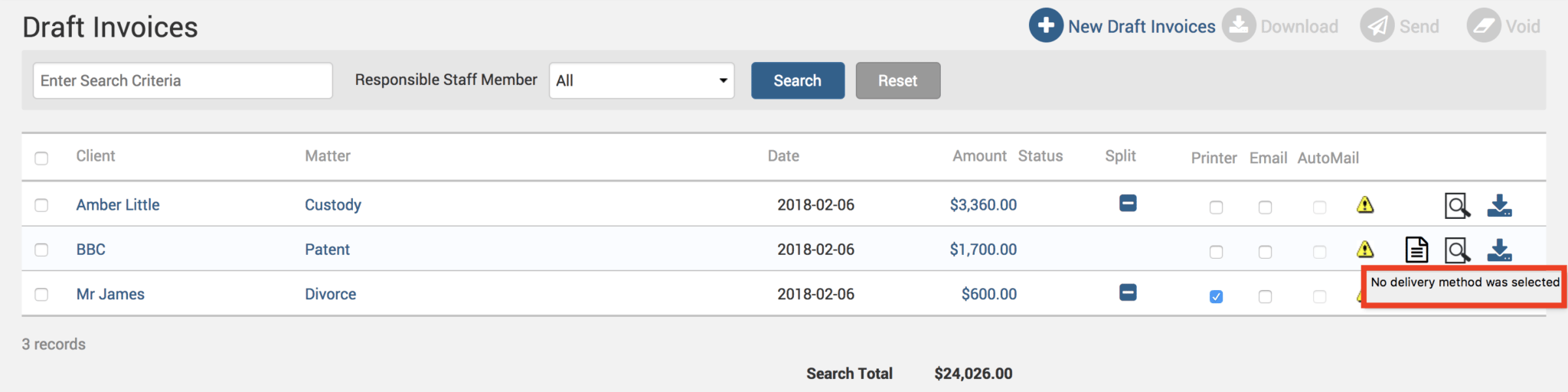Check the select-all checkbox in table header
Image resolution: width=1568 pixels, height=392 pixels.
point(41,158)
